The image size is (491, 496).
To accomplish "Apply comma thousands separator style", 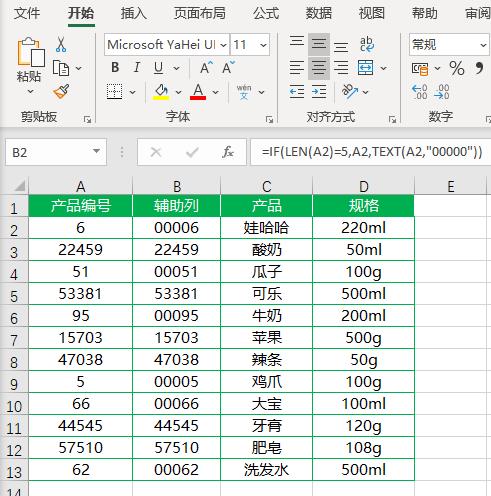I will tap(479, 68).
